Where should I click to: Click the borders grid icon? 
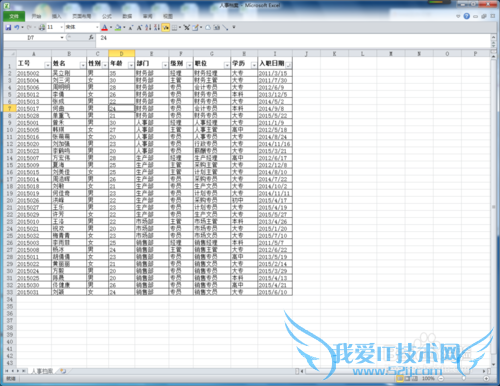(174, 28)
